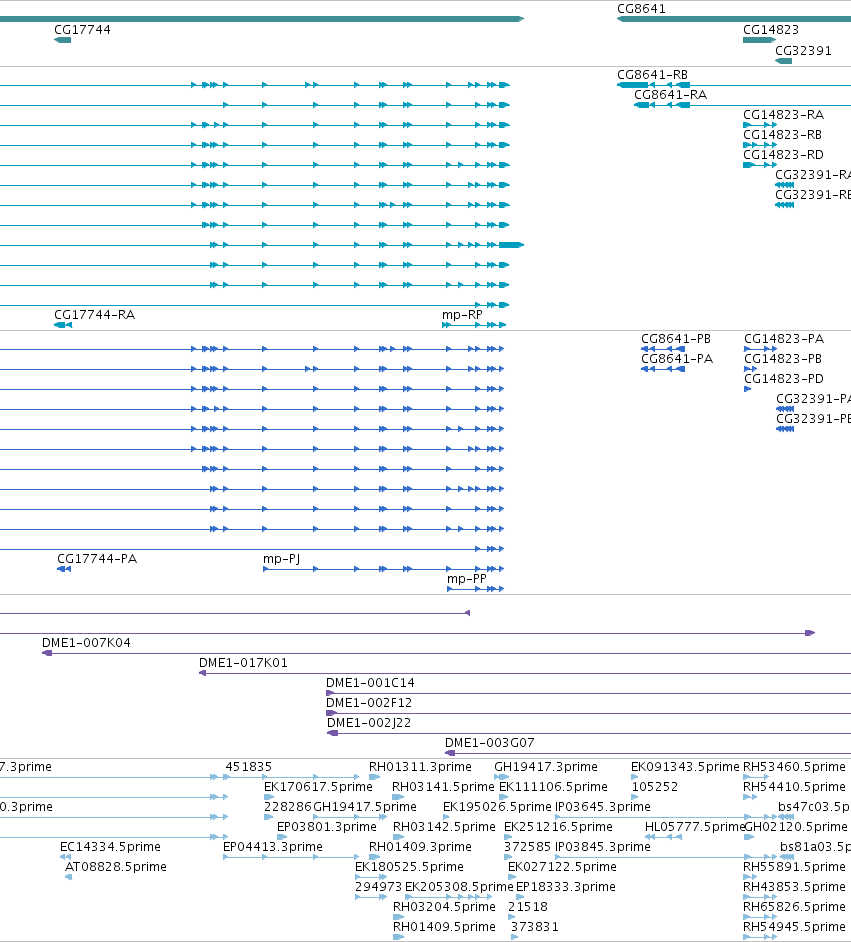Click EST IP03845.3prime

(602, 847)
